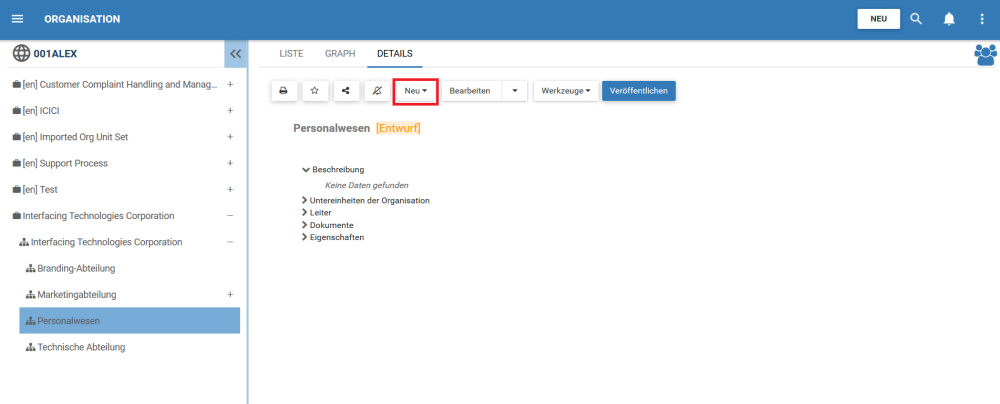This screenshot has height=404, width=1000.
Task: Switch to the GRAPH tab
Action: pos(340,54)
